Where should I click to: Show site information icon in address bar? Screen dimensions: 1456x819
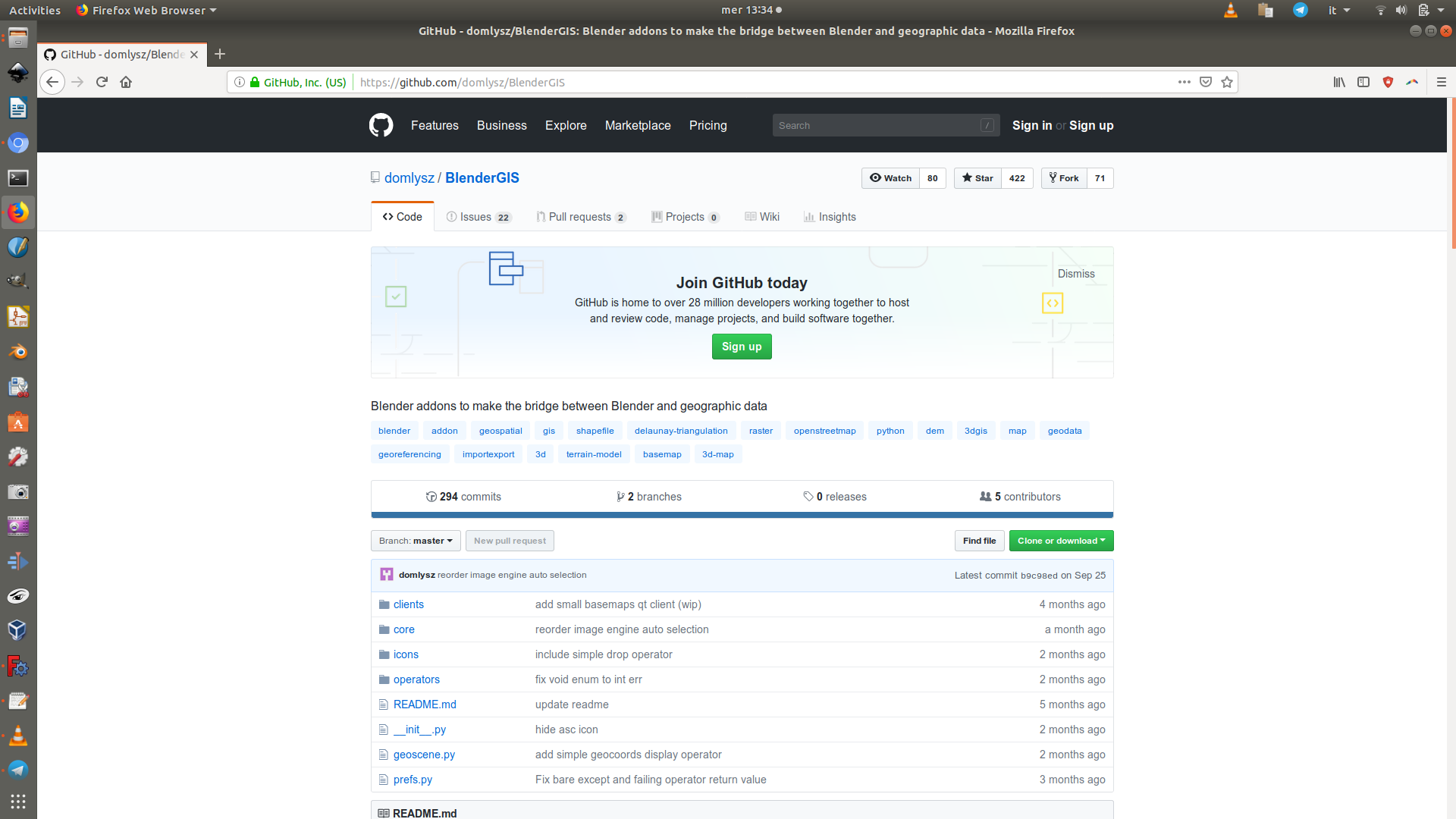click(x=240, y=82)
